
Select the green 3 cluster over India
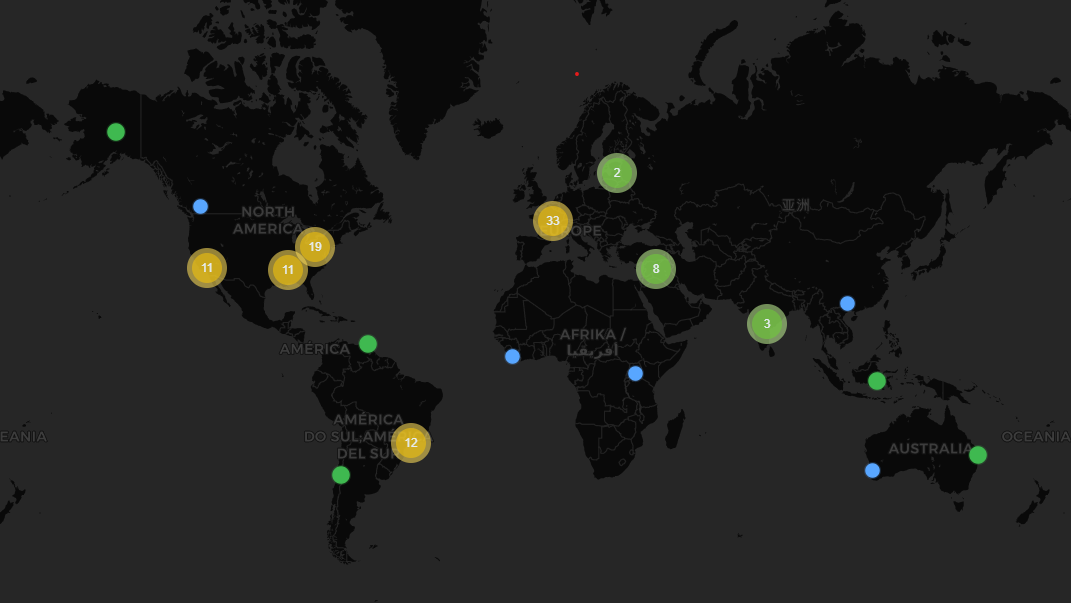tap(766, 323)
